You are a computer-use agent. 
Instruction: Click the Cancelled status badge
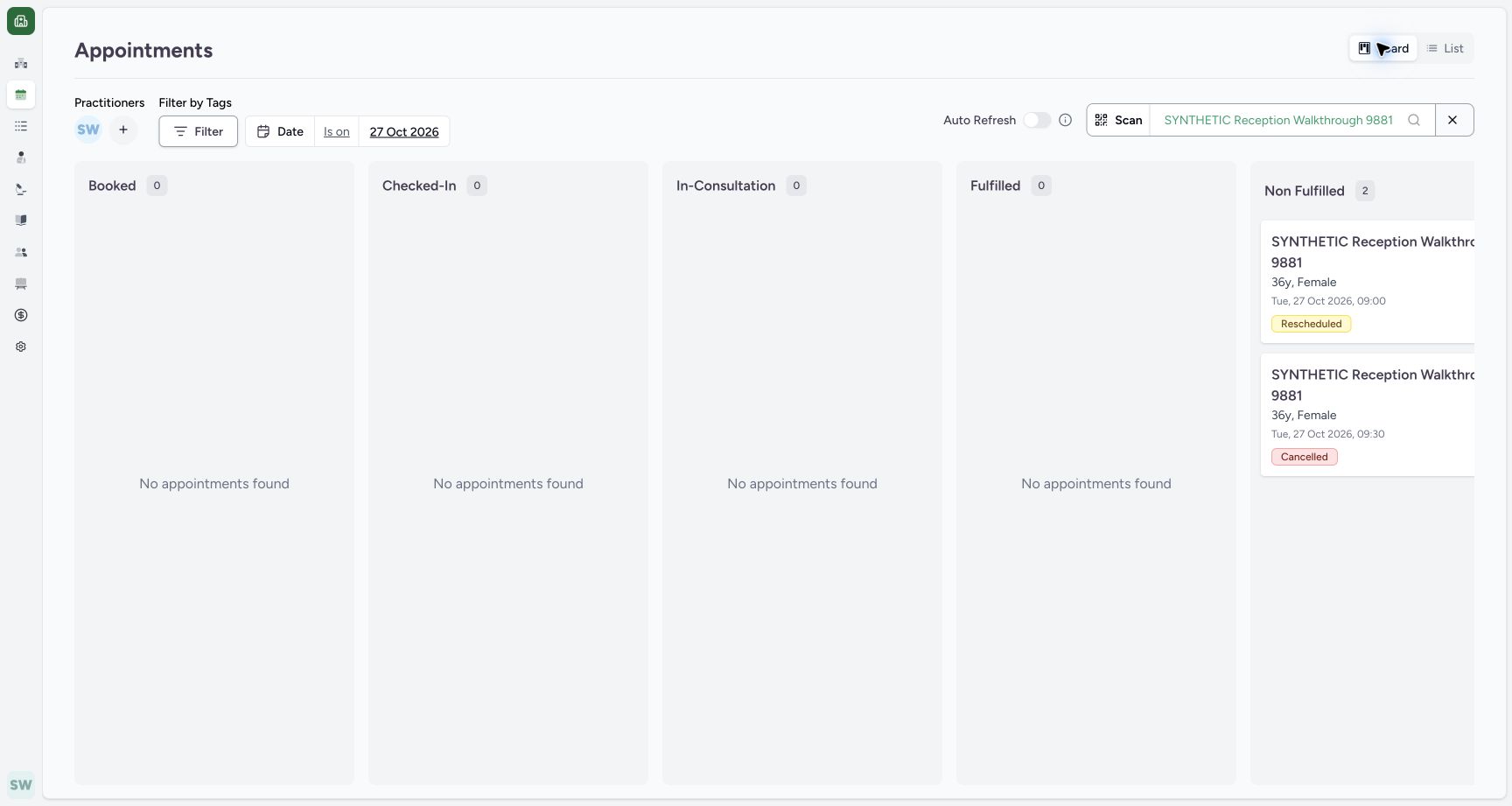click(1304, 457)
